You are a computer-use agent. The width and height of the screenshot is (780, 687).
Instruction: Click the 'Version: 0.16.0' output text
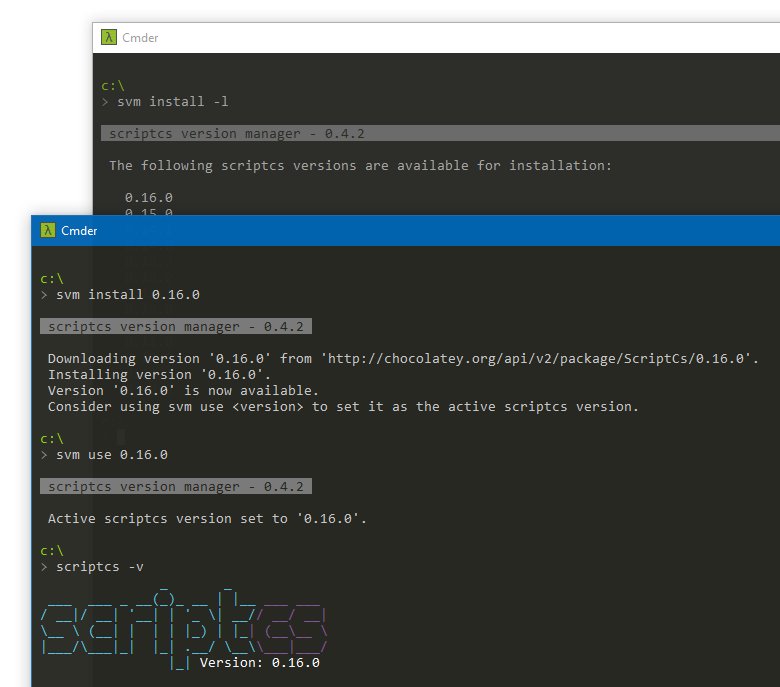click(x=260, y=663)
